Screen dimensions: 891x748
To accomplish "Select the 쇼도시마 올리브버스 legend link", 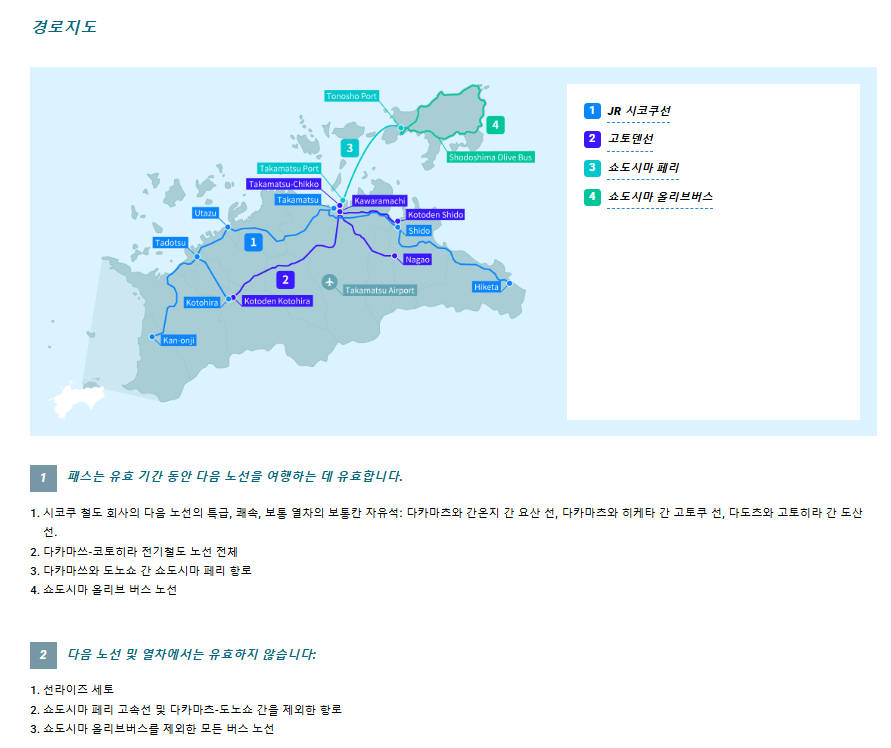I will tap(660, 197).
